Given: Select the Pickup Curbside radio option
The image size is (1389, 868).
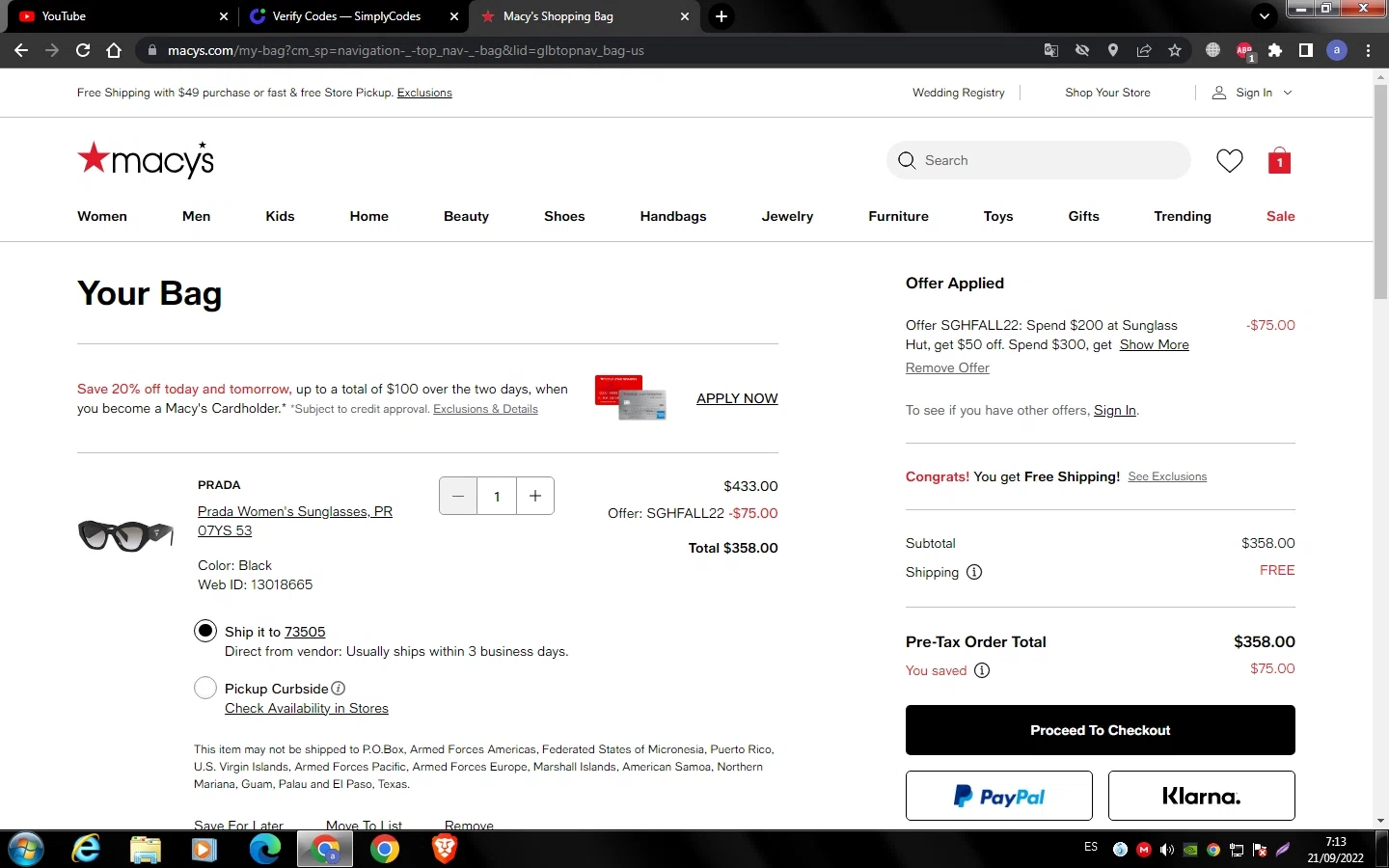Looking at the screenshot, I should point(205,689).
